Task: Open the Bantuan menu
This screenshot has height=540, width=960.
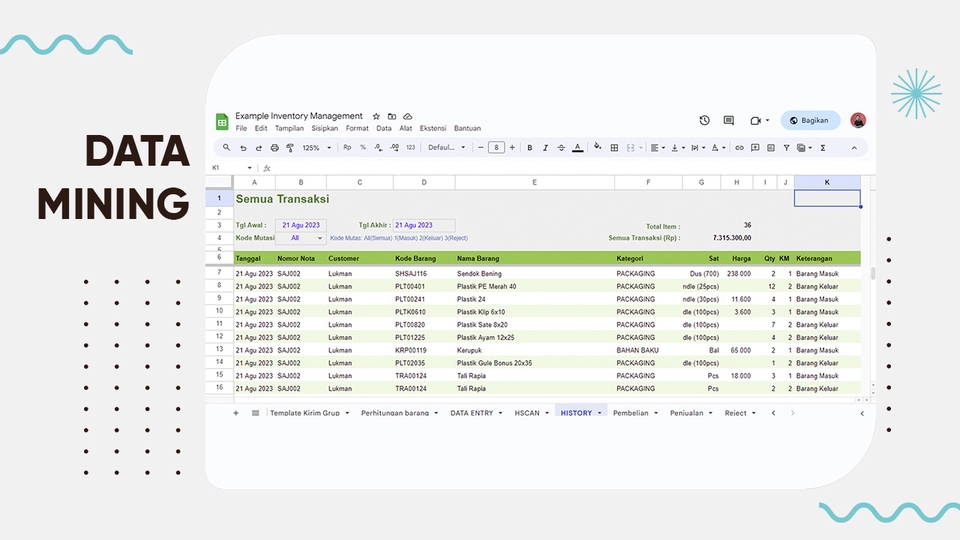Action: (x=467, y=129)
